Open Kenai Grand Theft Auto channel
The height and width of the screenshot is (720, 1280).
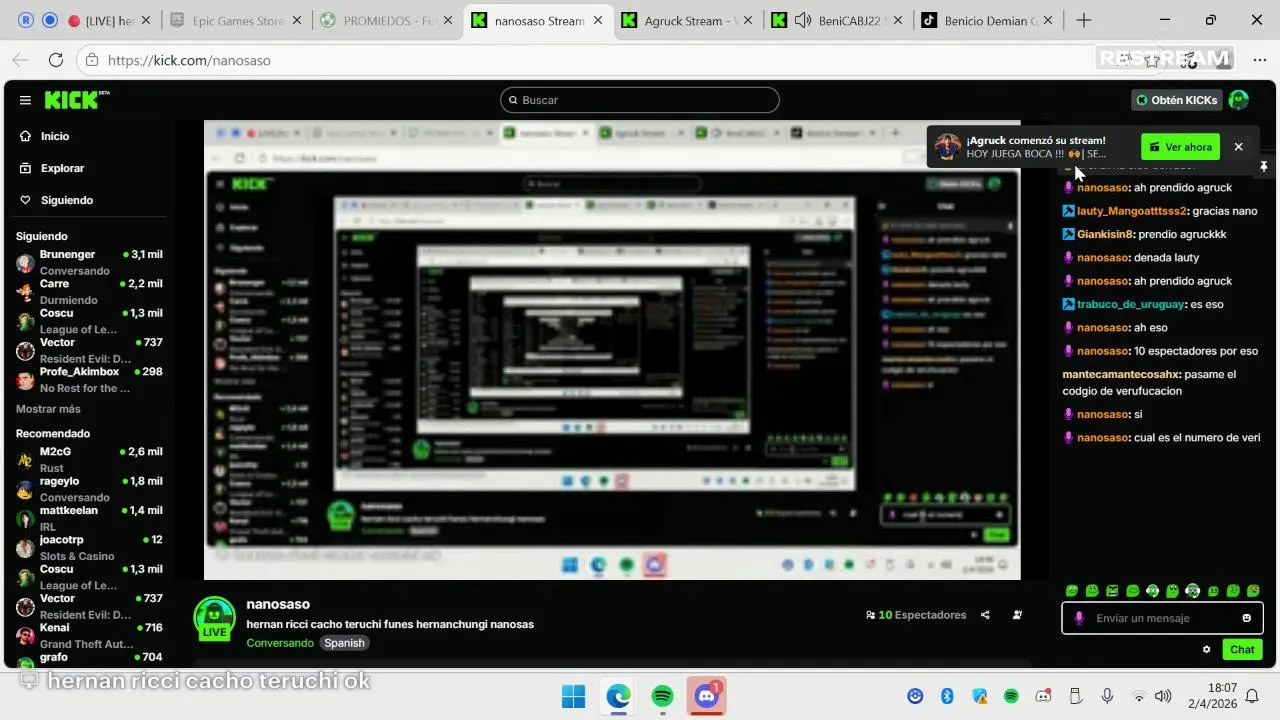coord(90,635)
